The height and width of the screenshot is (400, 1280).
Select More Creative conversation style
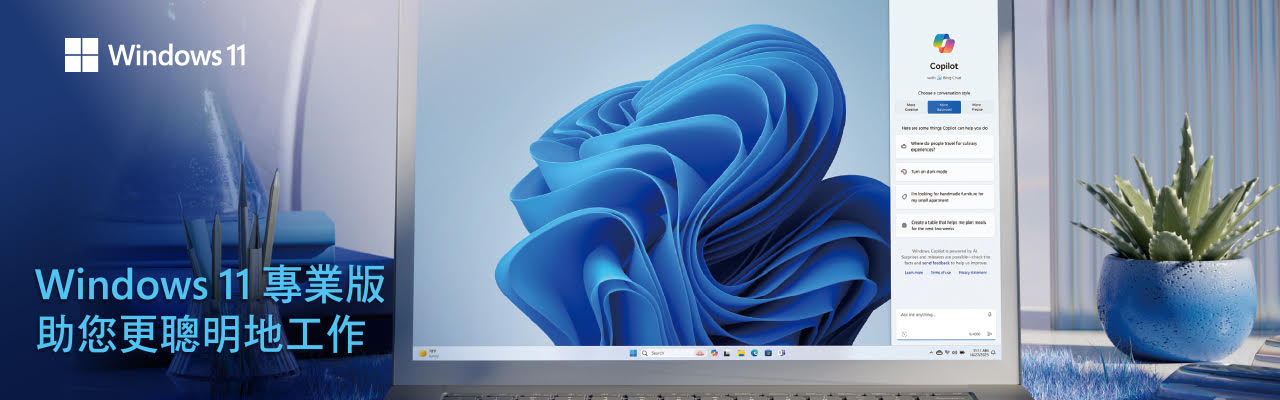point(912,106)
